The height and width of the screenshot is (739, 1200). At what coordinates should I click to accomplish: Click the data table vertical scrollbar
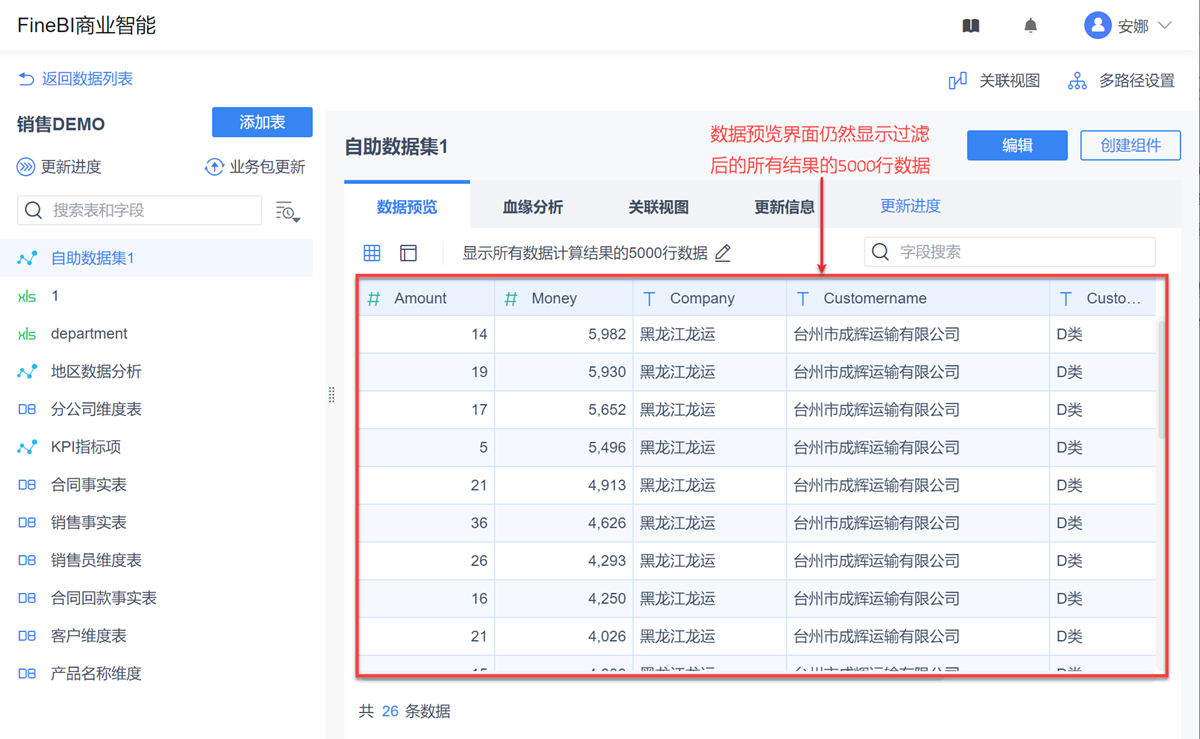coord(1161,380)
